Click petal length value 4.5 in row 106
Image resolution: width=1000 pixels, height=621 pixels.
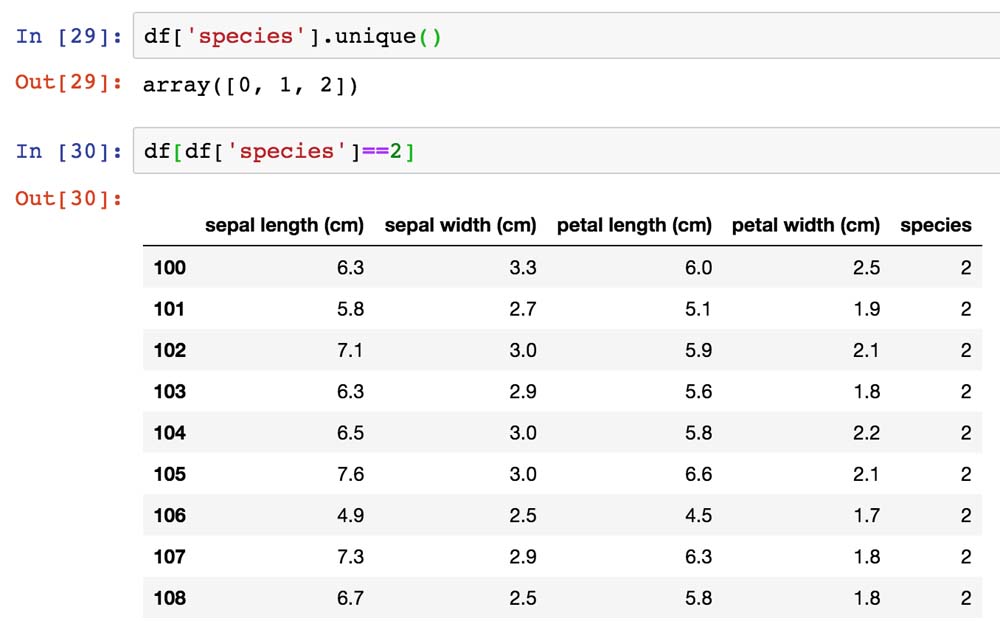(698, 515)
